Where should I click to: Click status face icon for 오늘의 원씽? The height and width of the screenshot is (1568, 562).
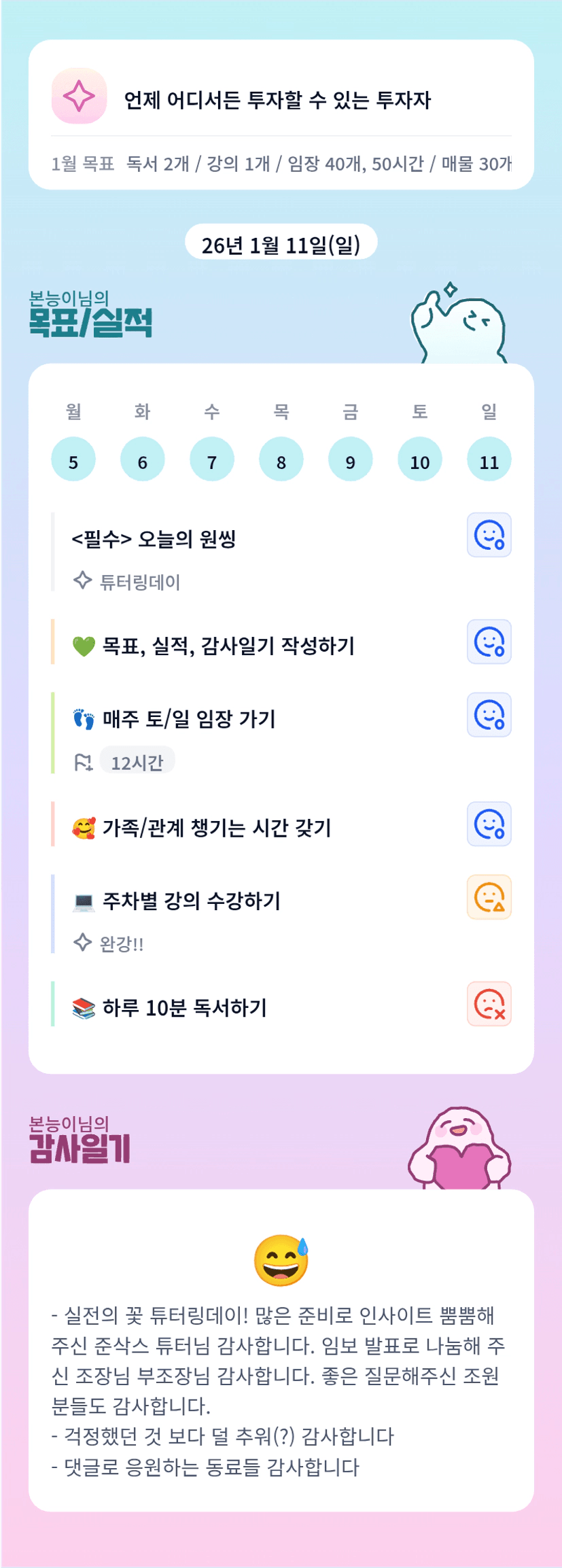[489, 535]
